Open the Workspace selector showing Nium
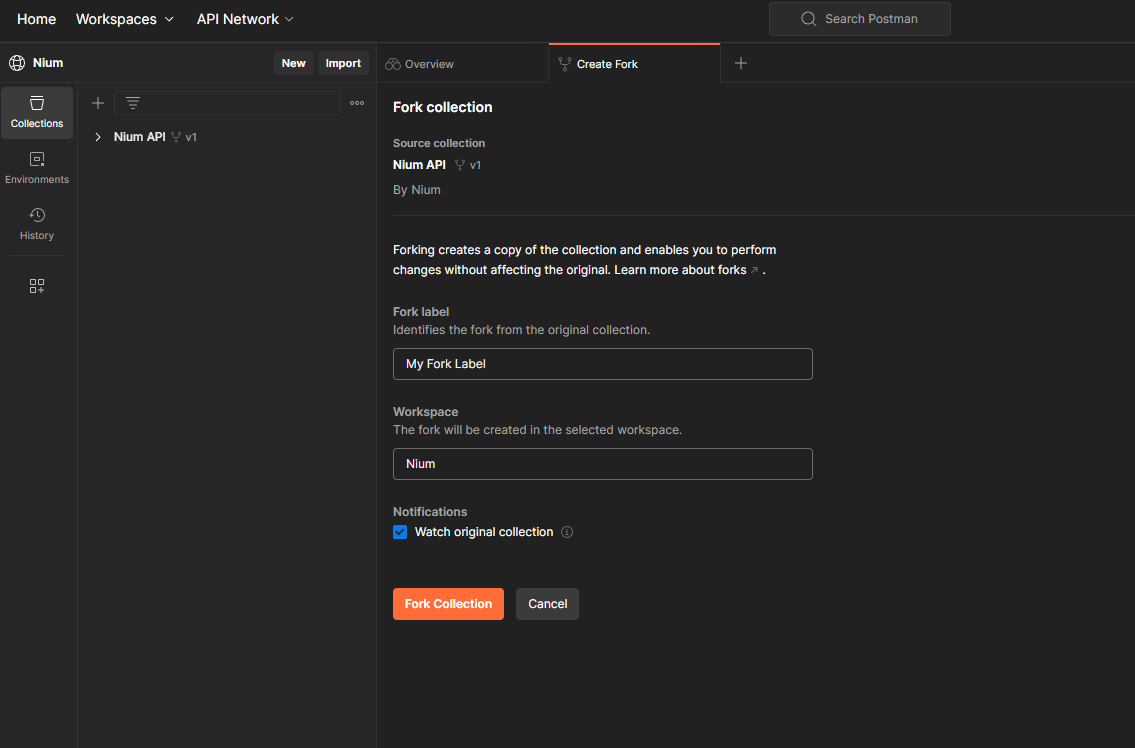 point(602,464)
